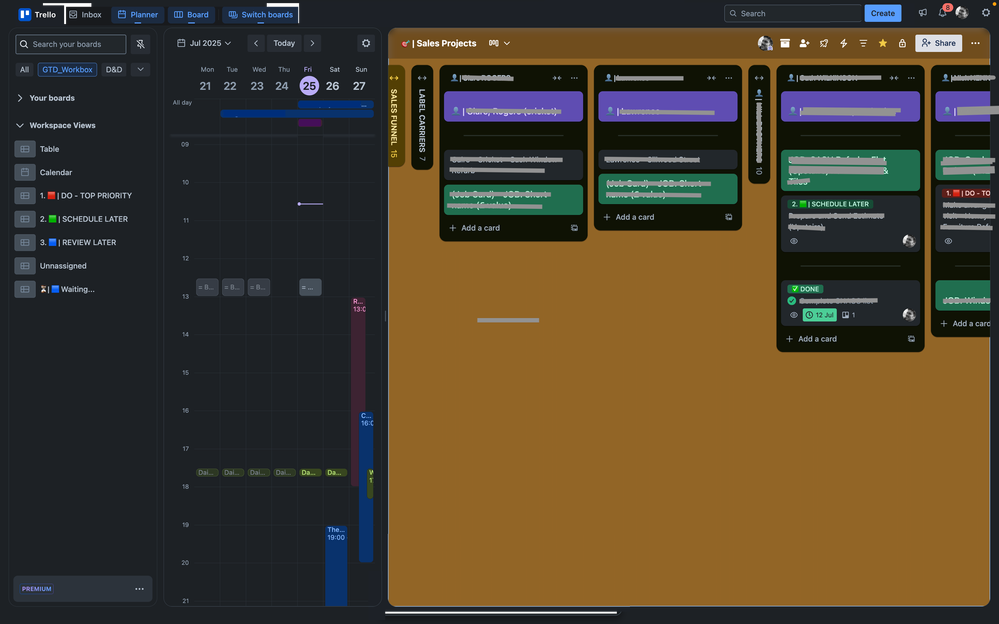Open the board filter icon
Image resolution: width=999 pixels, height=624 pixels.
point(862,43)
